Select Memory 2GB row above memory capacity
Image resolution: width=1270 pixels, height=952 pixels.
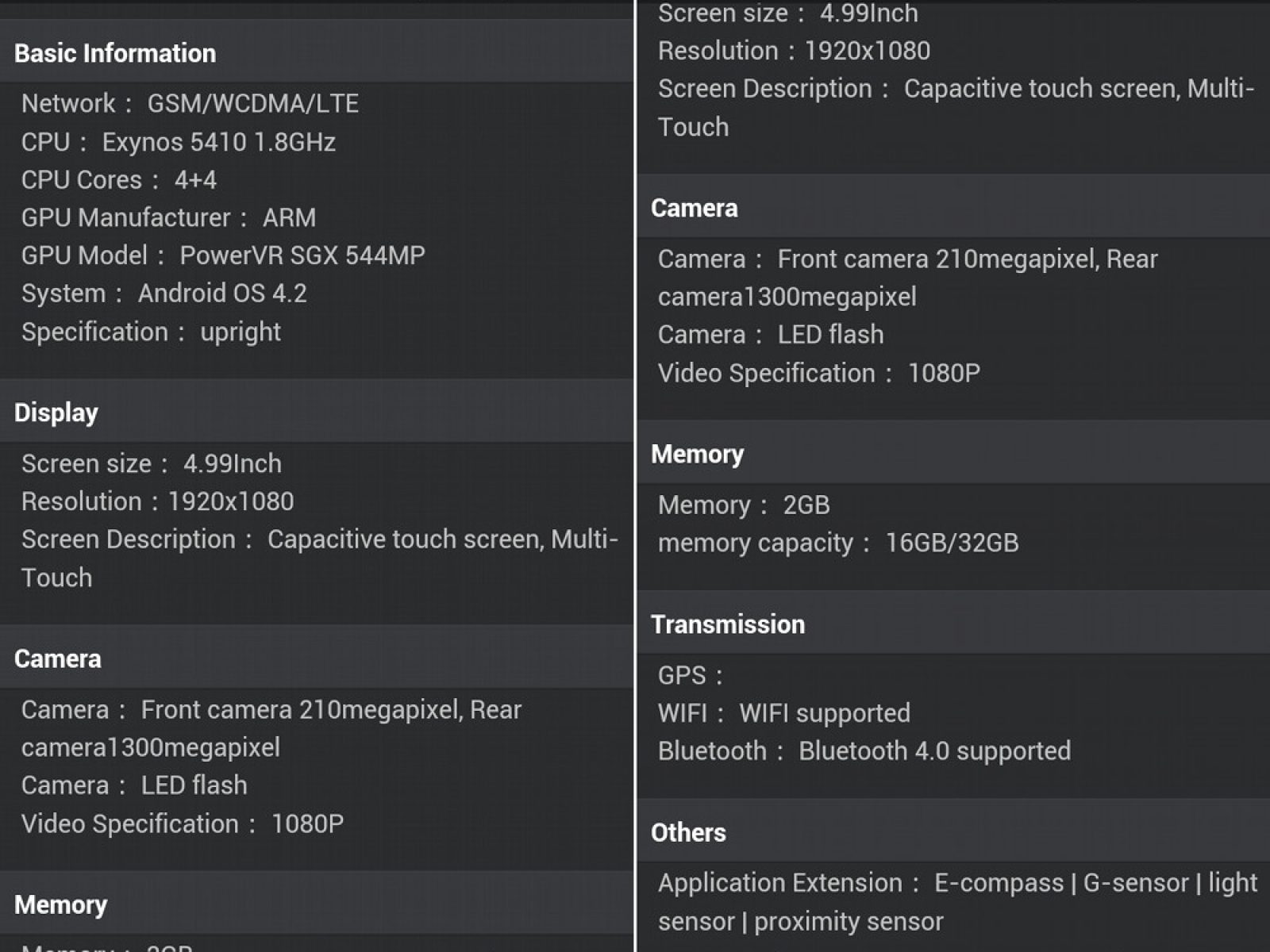(744, 505)
